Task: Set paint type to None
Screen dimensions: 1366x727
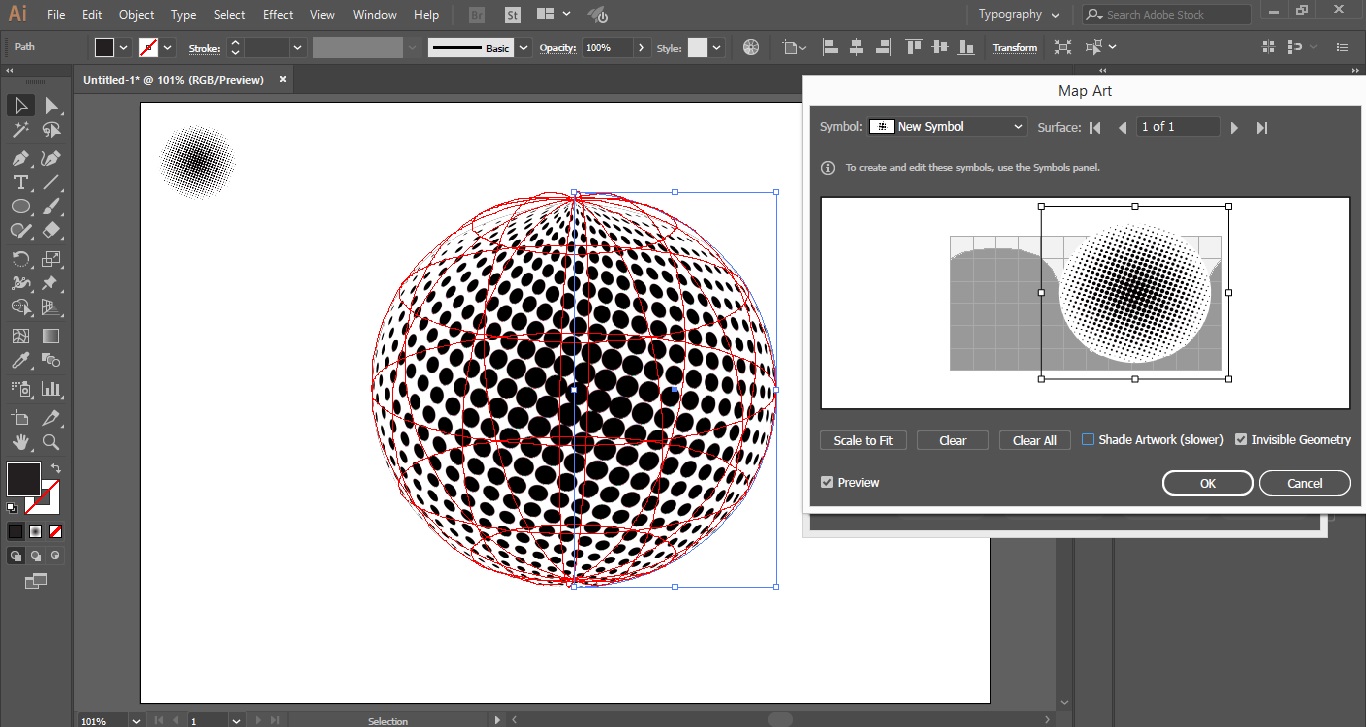Action: pyautogui.click(x=56, y=531)
